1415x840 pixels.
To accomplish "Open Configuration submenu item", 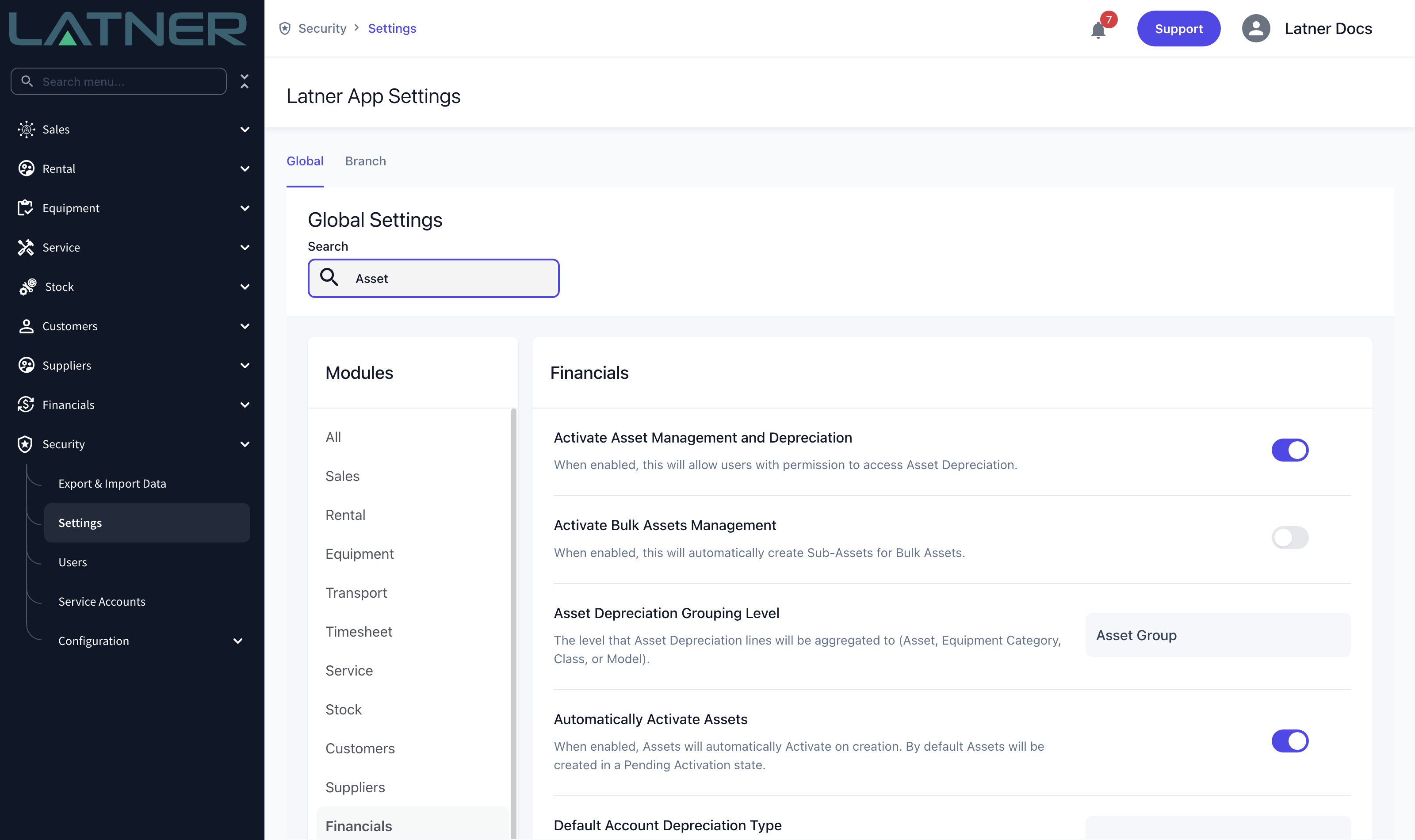I will point(147,641).
